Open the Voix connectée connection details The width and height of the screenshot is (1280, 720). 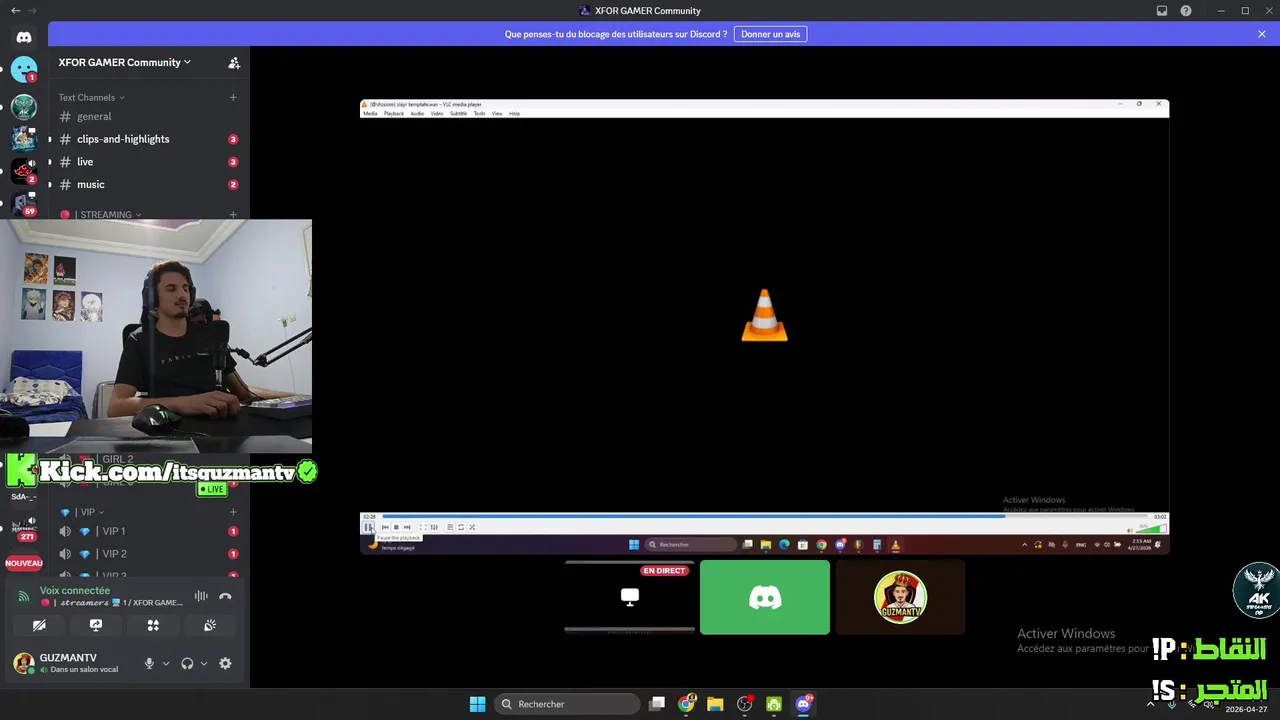[x=75, y=591]
